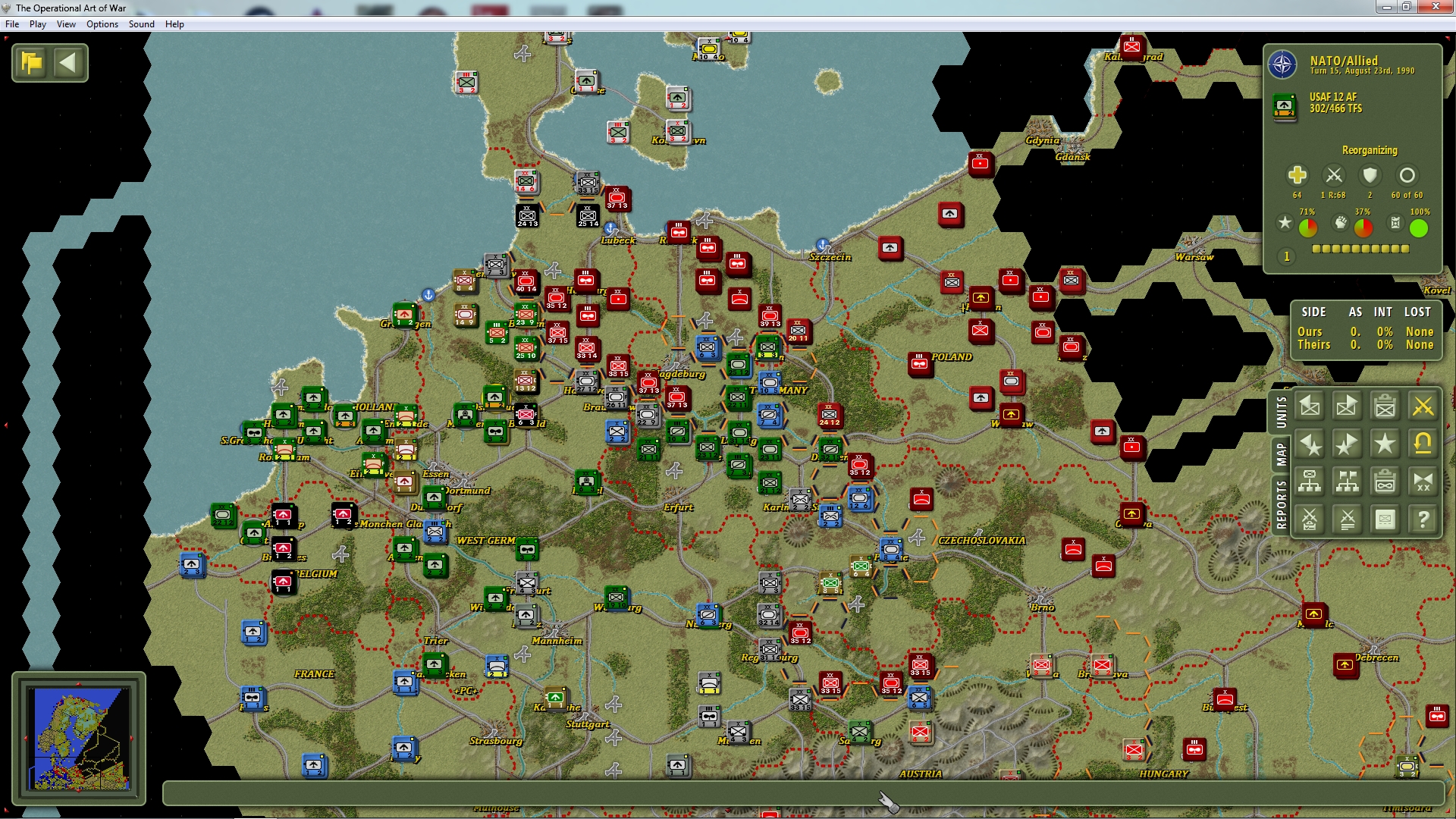Click the 'LOST' column header

1417,312
